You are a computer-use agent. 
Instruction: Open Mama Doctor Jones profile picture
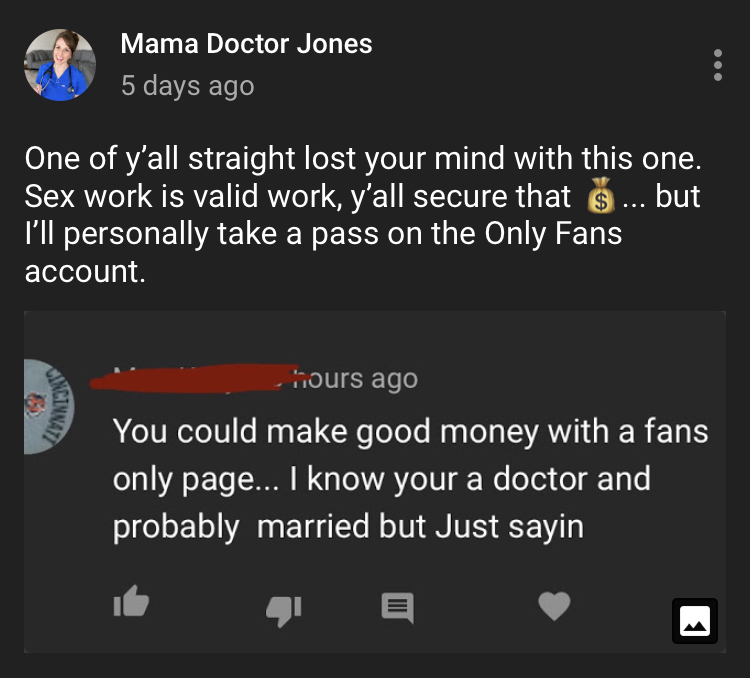60,65
